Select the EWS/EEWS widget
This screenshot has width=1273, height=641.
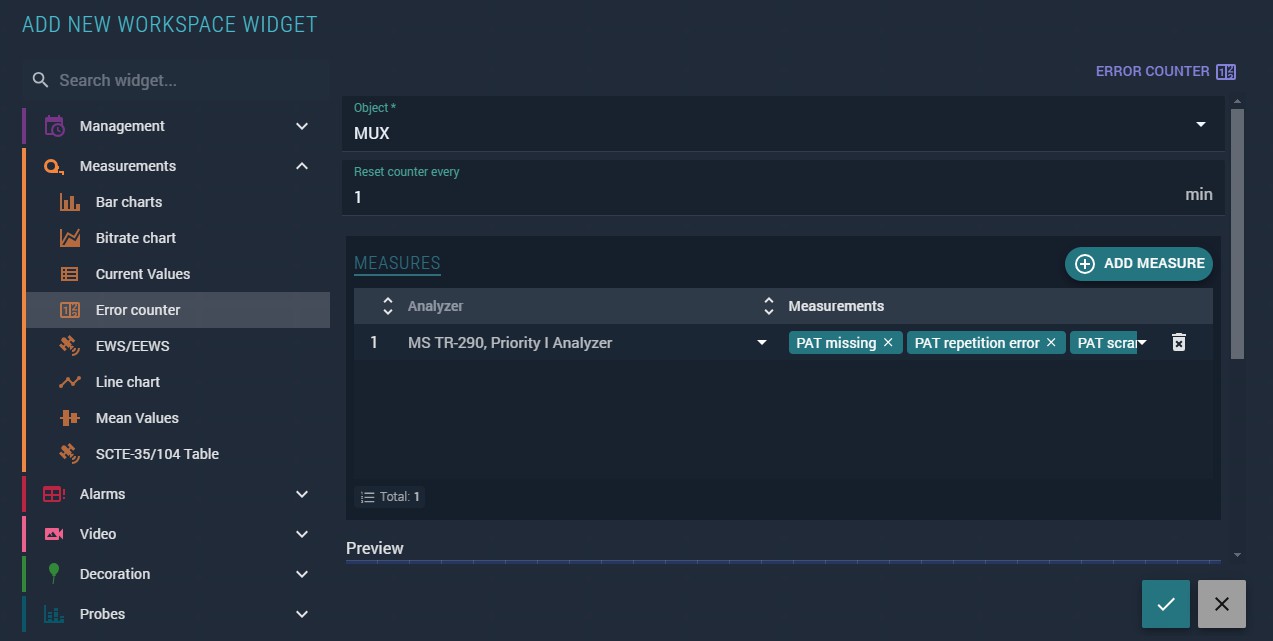132,346
